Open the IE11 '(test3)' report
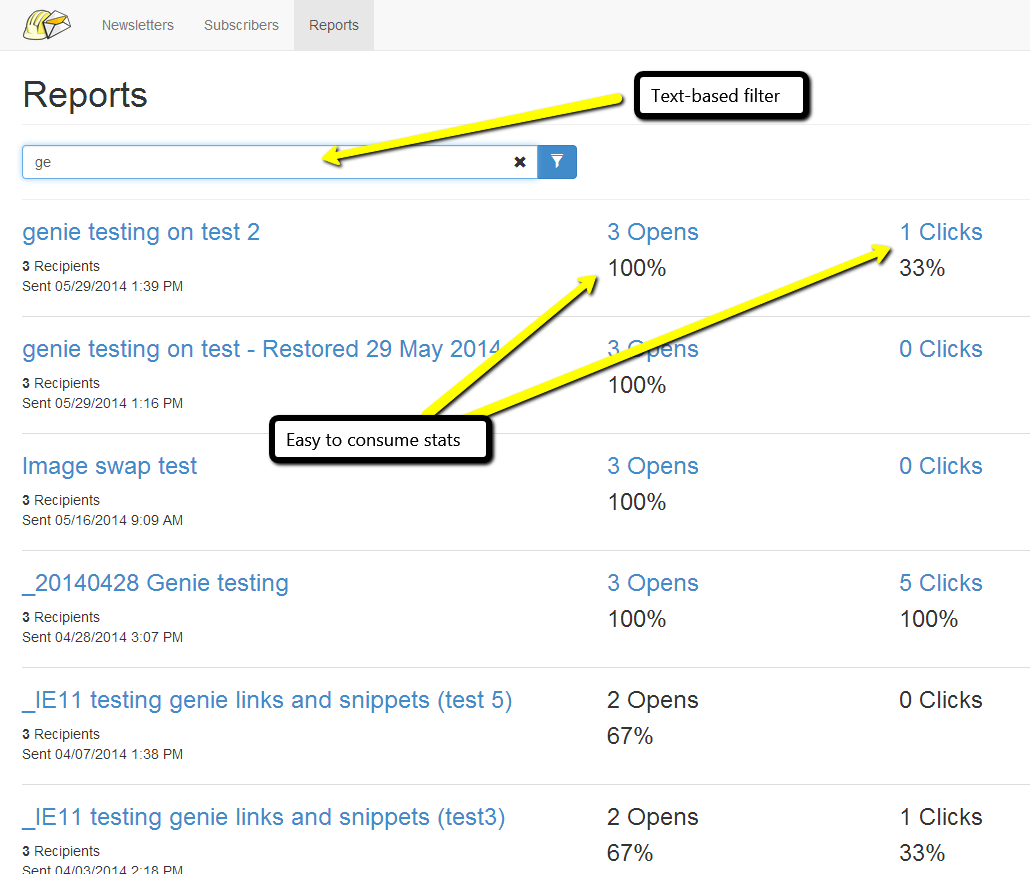The image size is (1030, 874). click(x=264, y=817)
